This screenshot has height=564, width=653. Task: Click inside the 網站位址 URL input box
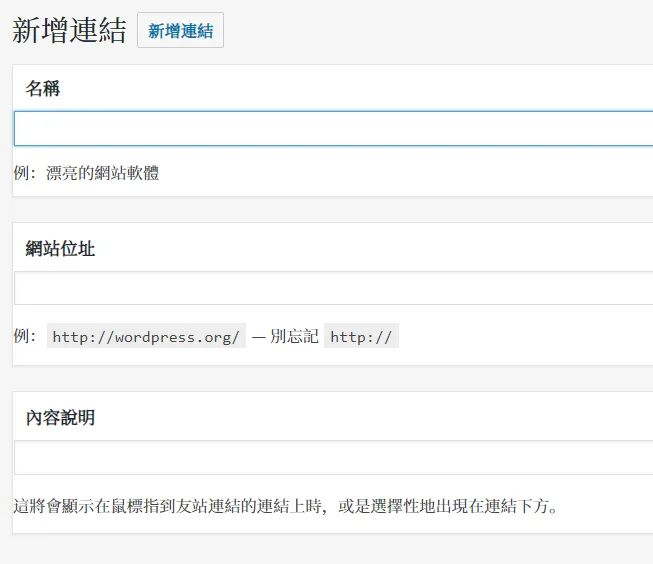pyautogui.click(x=333, y=289)
